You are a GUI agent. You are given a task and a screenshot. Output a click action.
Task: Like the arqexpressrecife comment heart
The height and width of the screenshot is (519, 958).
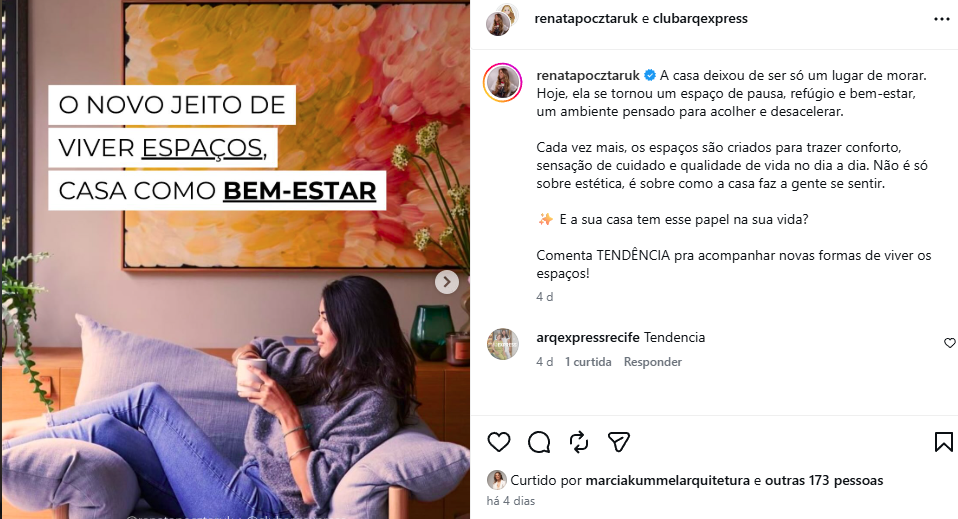(949, 343)
